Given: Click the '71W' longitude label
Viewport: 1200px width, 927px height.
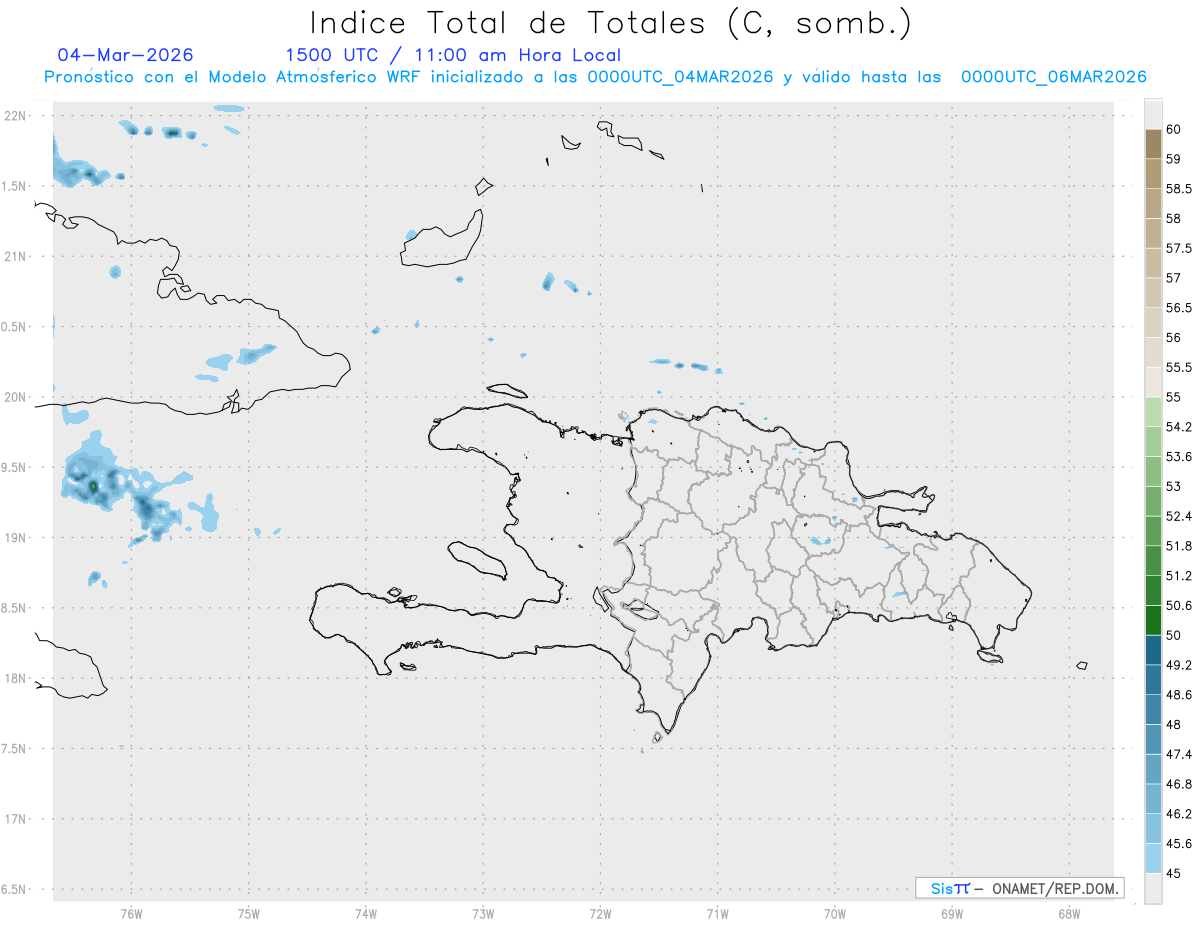Looking at the screenshot, I should point(717,913).
